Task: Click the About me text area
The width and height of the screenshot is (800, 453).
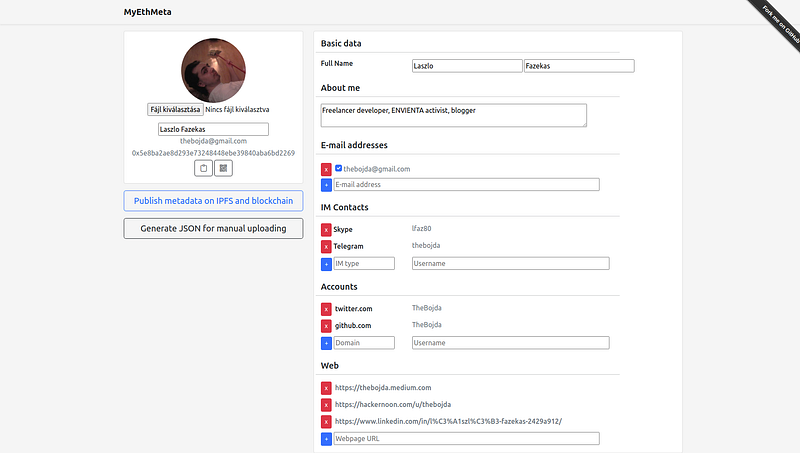Action: (x=453, y=115)
